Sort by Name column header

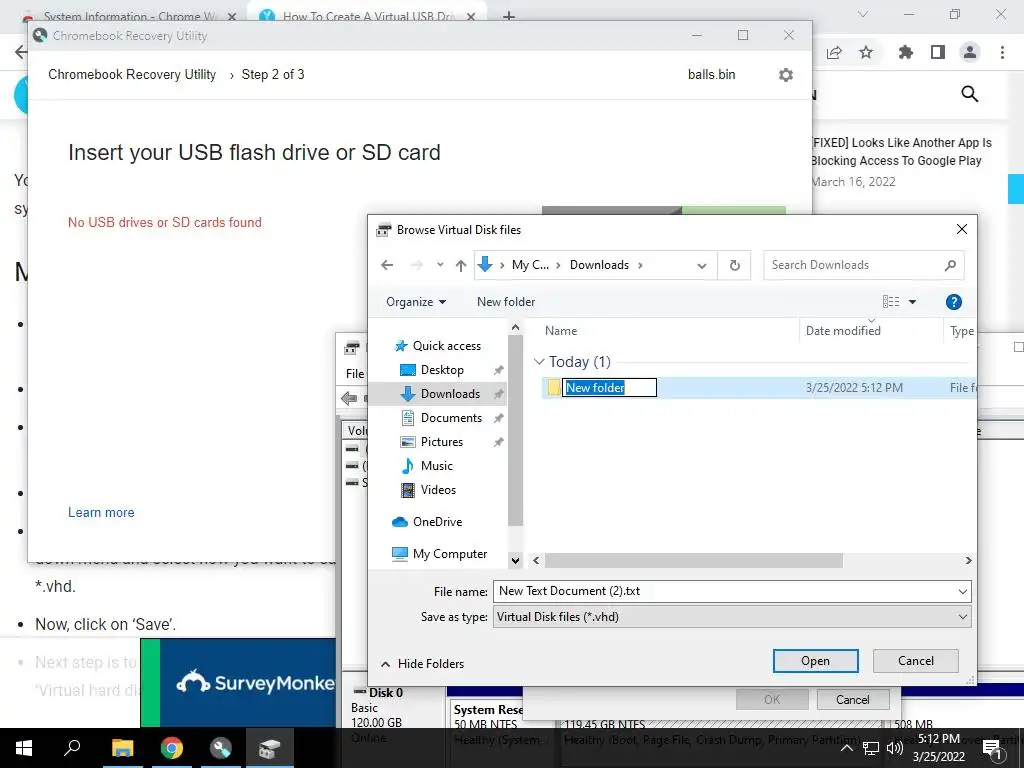coord(561,330)
